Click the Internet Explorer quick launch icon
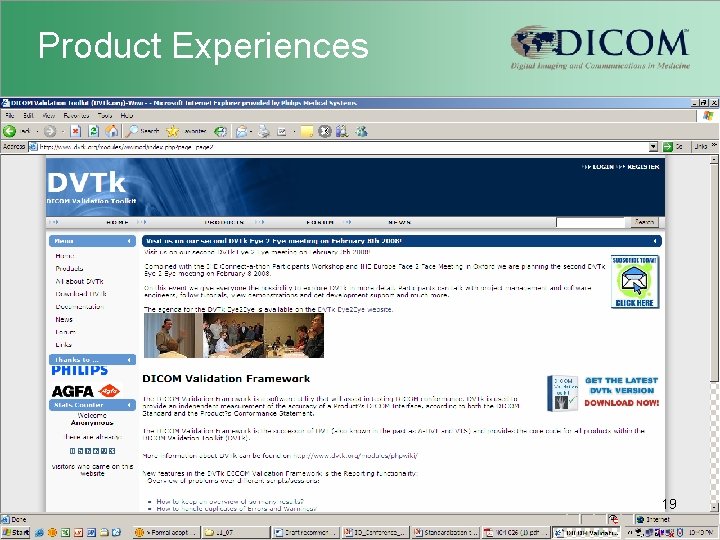 [x=39, y=533]
